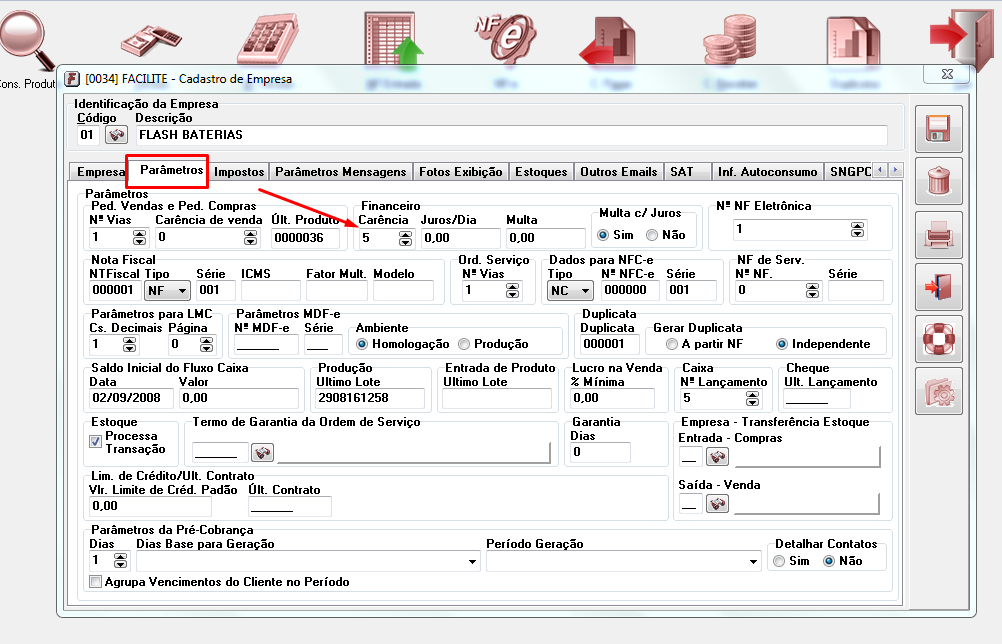Select Não for Multa c/ Juros
Image resolution: width=1002 pixels, height=644 pixels.
[x=652, y=235]
